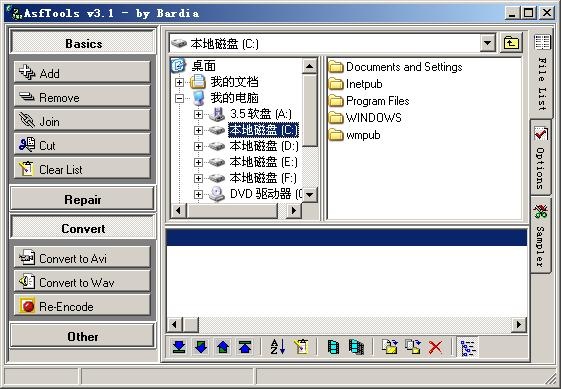This screenshot has height=389, width=561.
Task: Click the clear list clipboard toolbar icon
Action: point(301,347)
